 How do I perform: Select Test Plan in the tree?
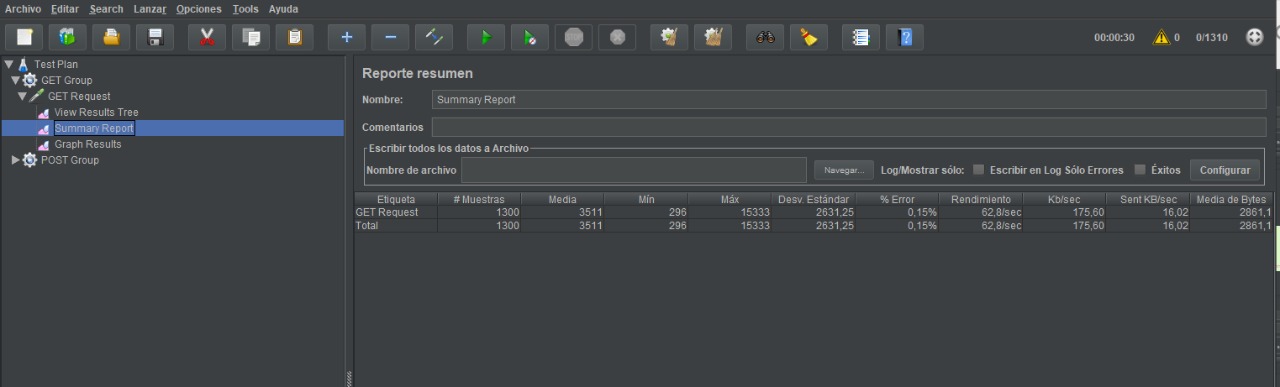56,64
